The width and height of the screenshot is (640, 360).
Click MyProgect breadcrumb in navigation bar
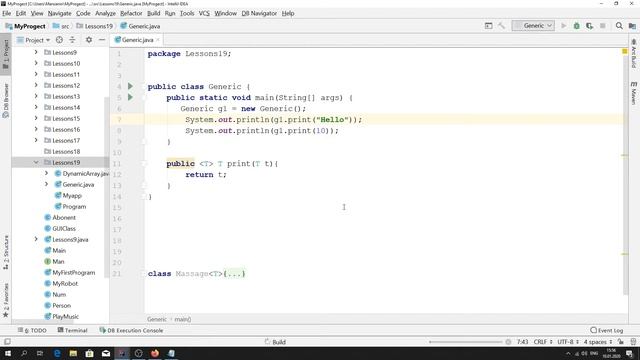pyautogui.click(x=25, y=26)
